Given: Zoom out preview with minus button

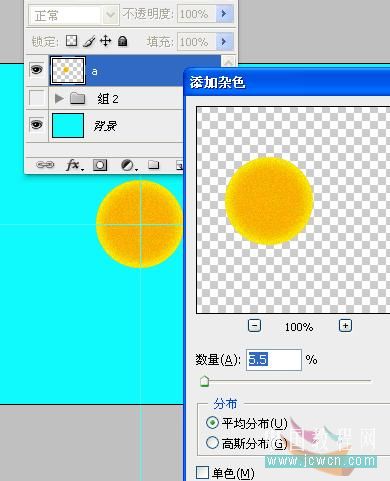Looking at the screenshot, I should pyautogui.click(x=254, y=326).
